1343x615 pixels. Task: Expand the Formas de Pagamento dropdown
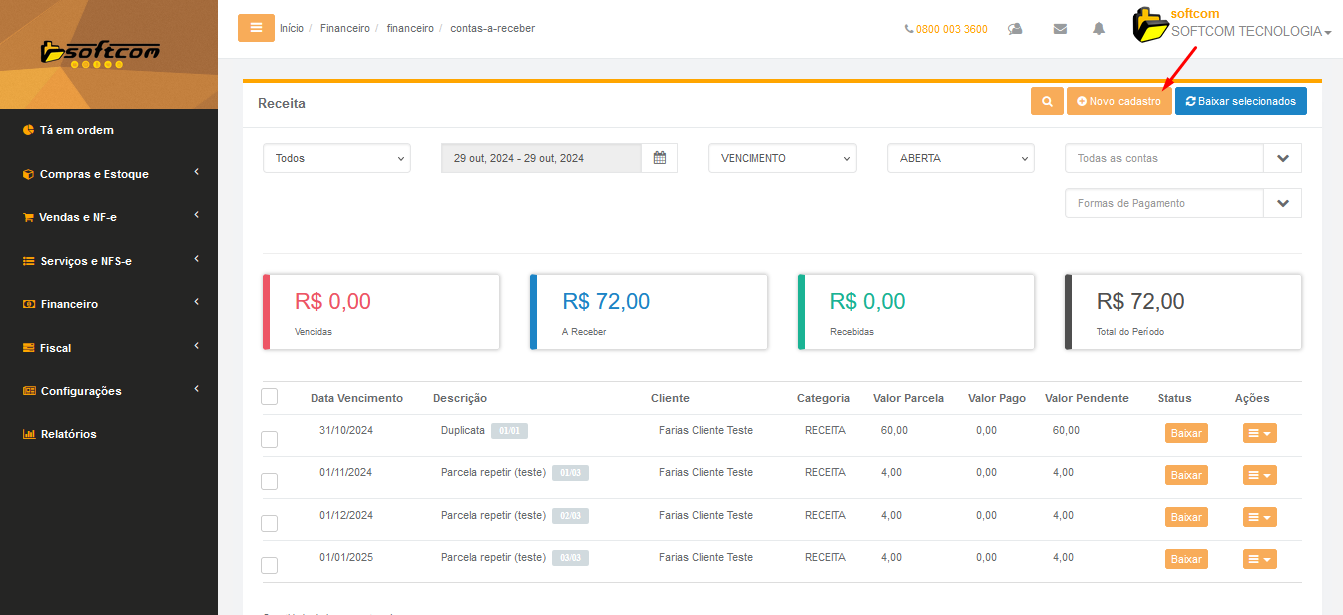click(1282, 203)
